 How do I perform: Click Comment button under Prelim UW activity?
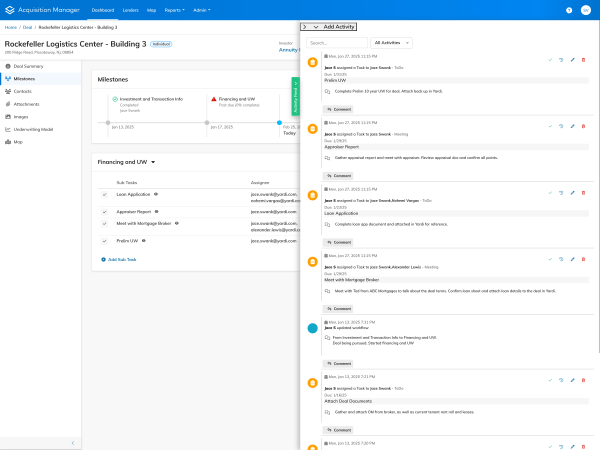click(x=341, y=106)
